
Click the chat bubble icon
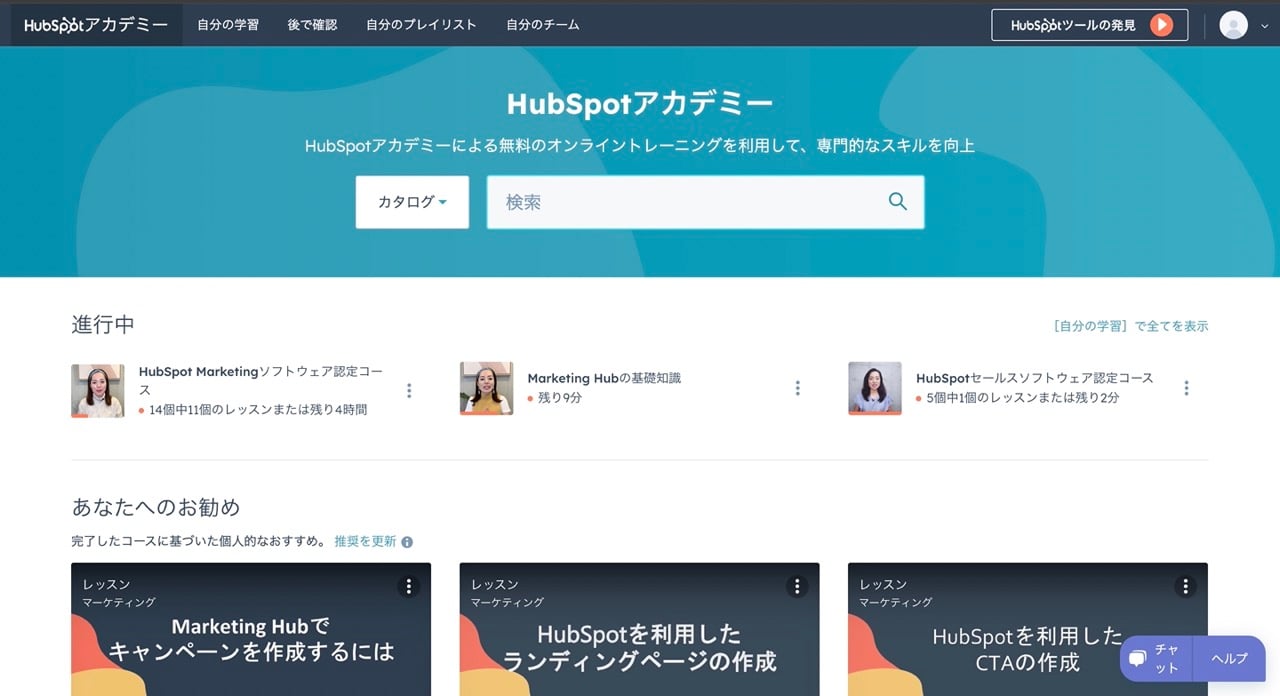(x=1137, y=660)
